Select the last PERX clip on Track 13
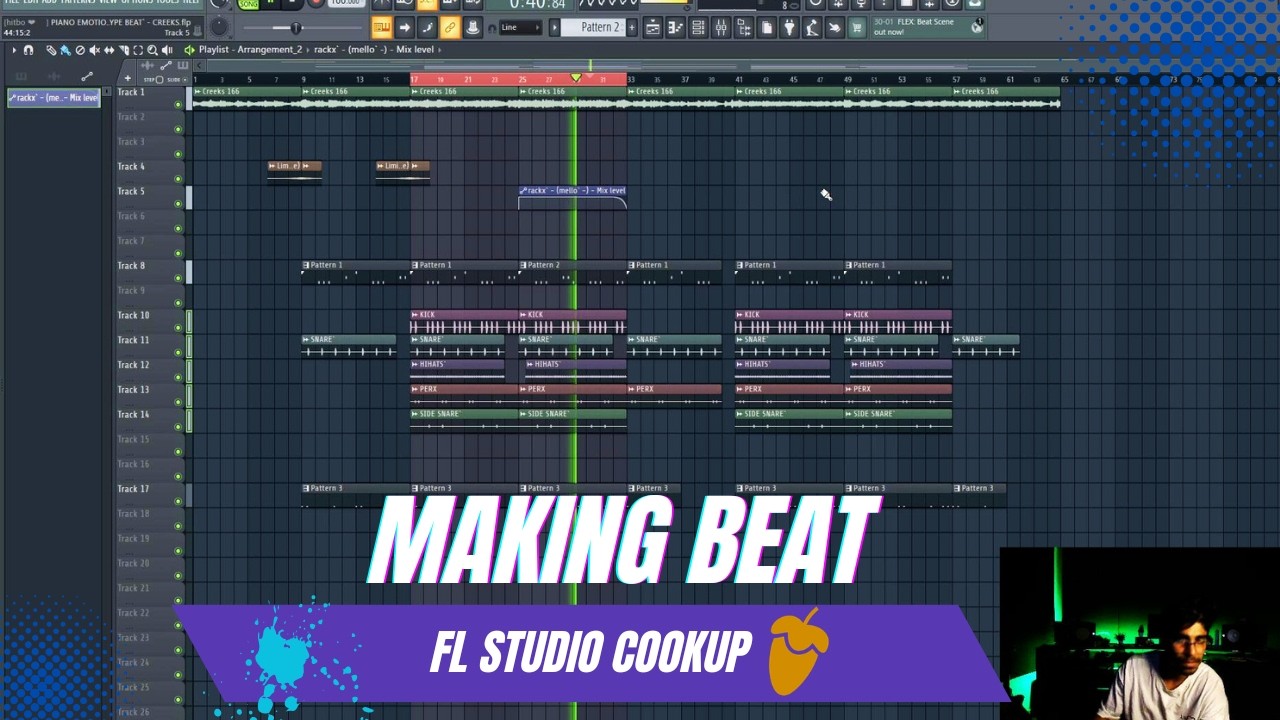This screenshot has width=1280, height=720. (897, 396)
